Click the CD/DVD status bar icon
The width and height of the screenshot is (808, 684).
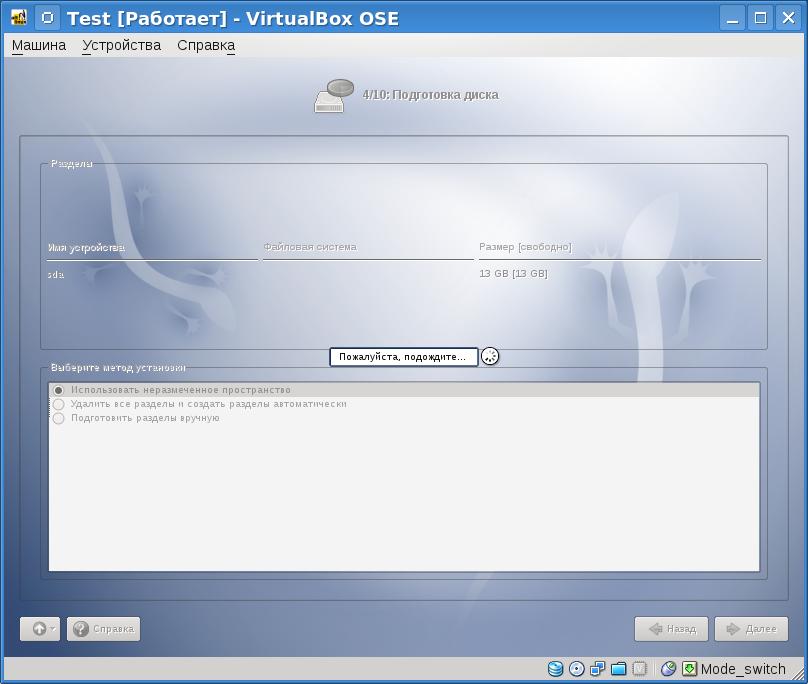click(577, 669)
